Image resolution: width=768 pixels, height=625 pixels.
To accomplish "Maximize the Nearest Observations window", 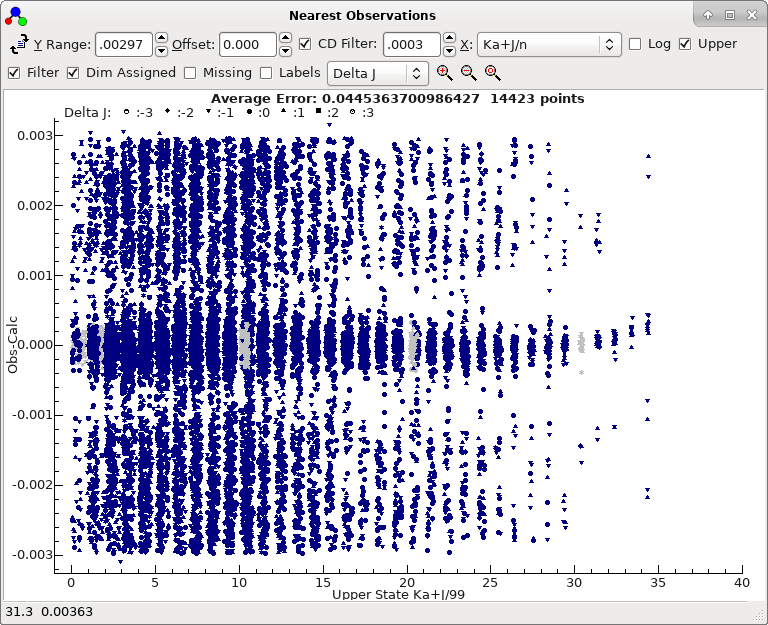I will 730,15.
